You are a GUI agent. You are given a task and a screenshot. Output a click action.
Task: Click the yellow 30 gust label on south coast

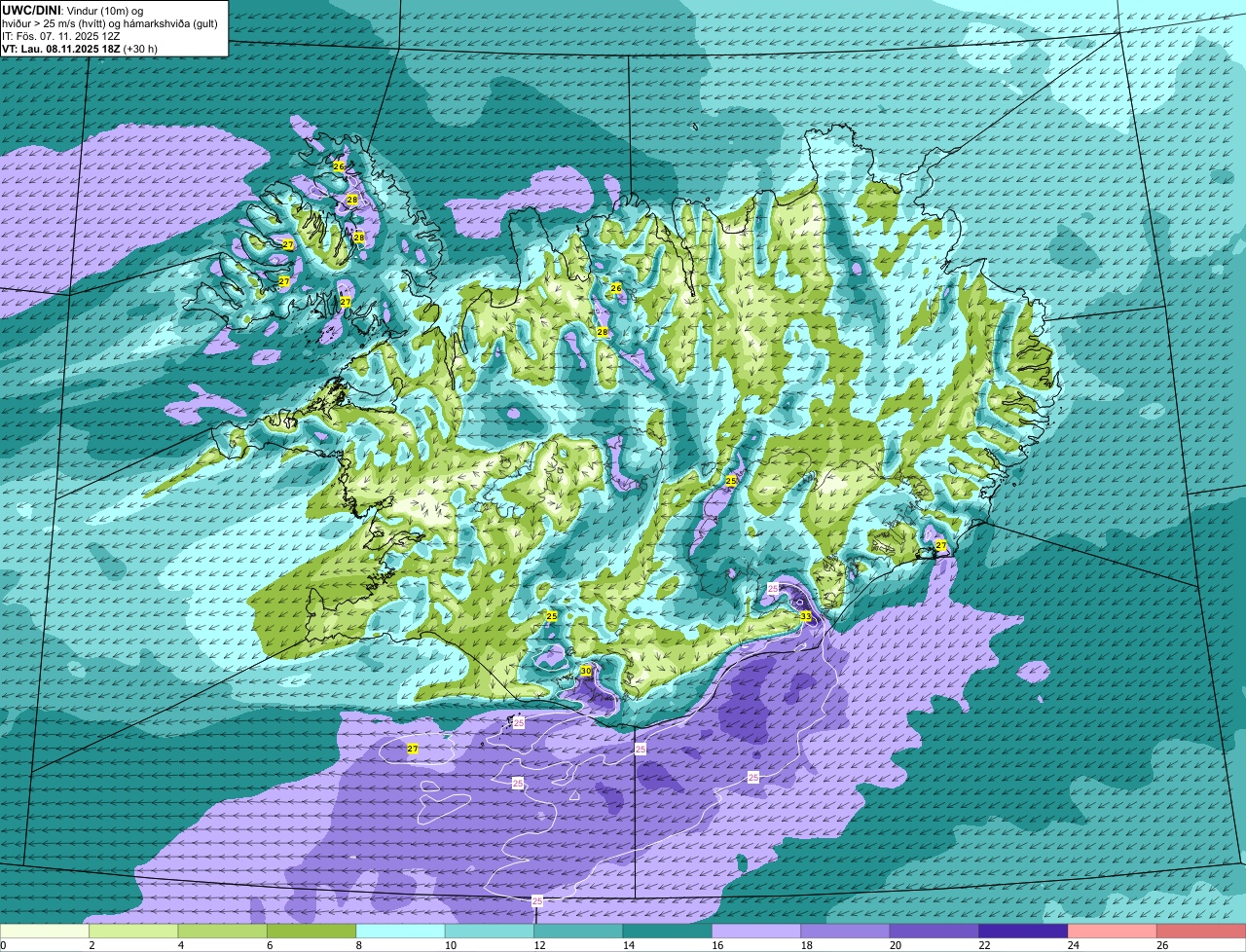click(586, 671)
